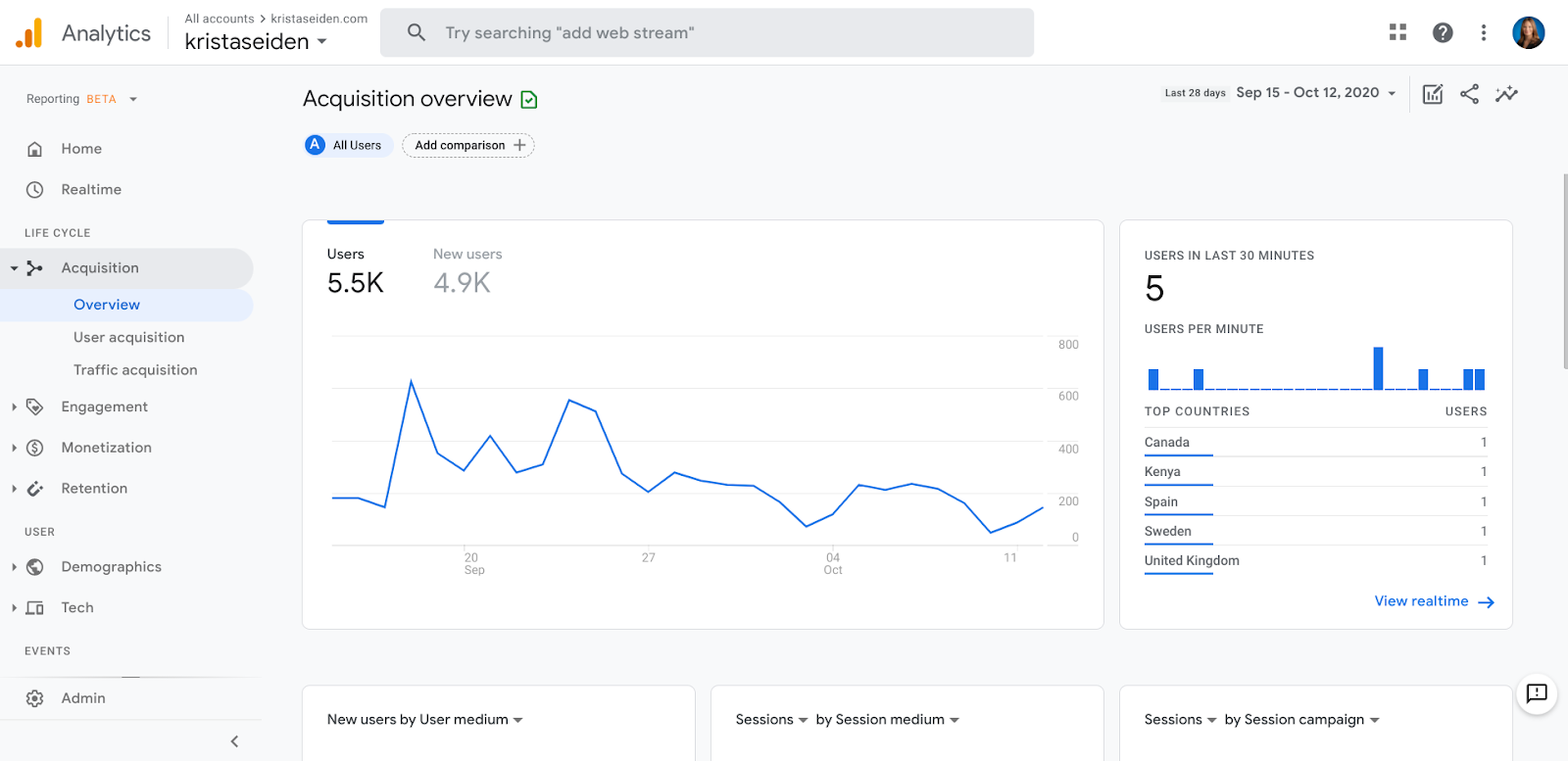Click the user profile avatar

(1528, 32)
